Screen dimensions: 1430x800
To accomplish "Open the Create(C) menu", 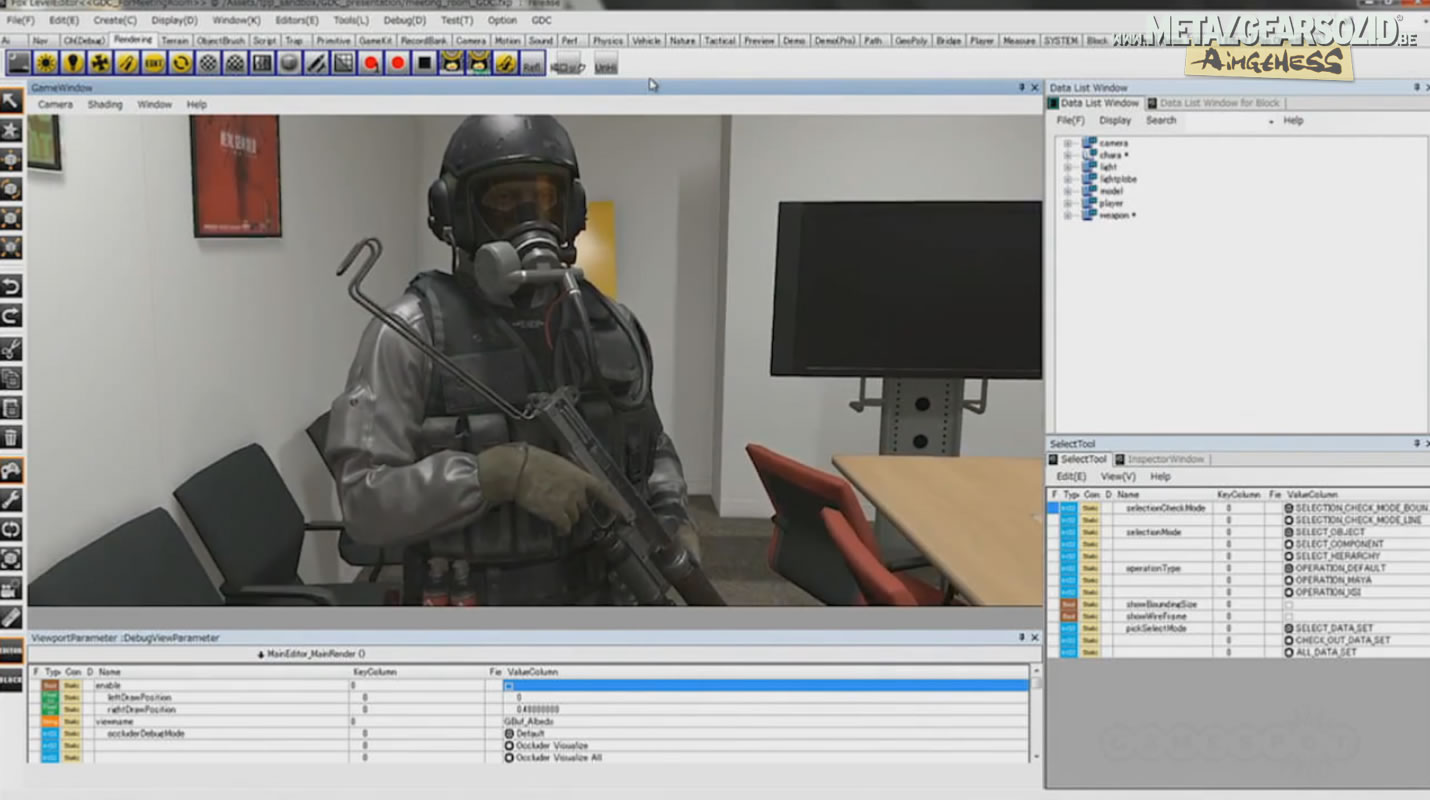I will 115,20.
